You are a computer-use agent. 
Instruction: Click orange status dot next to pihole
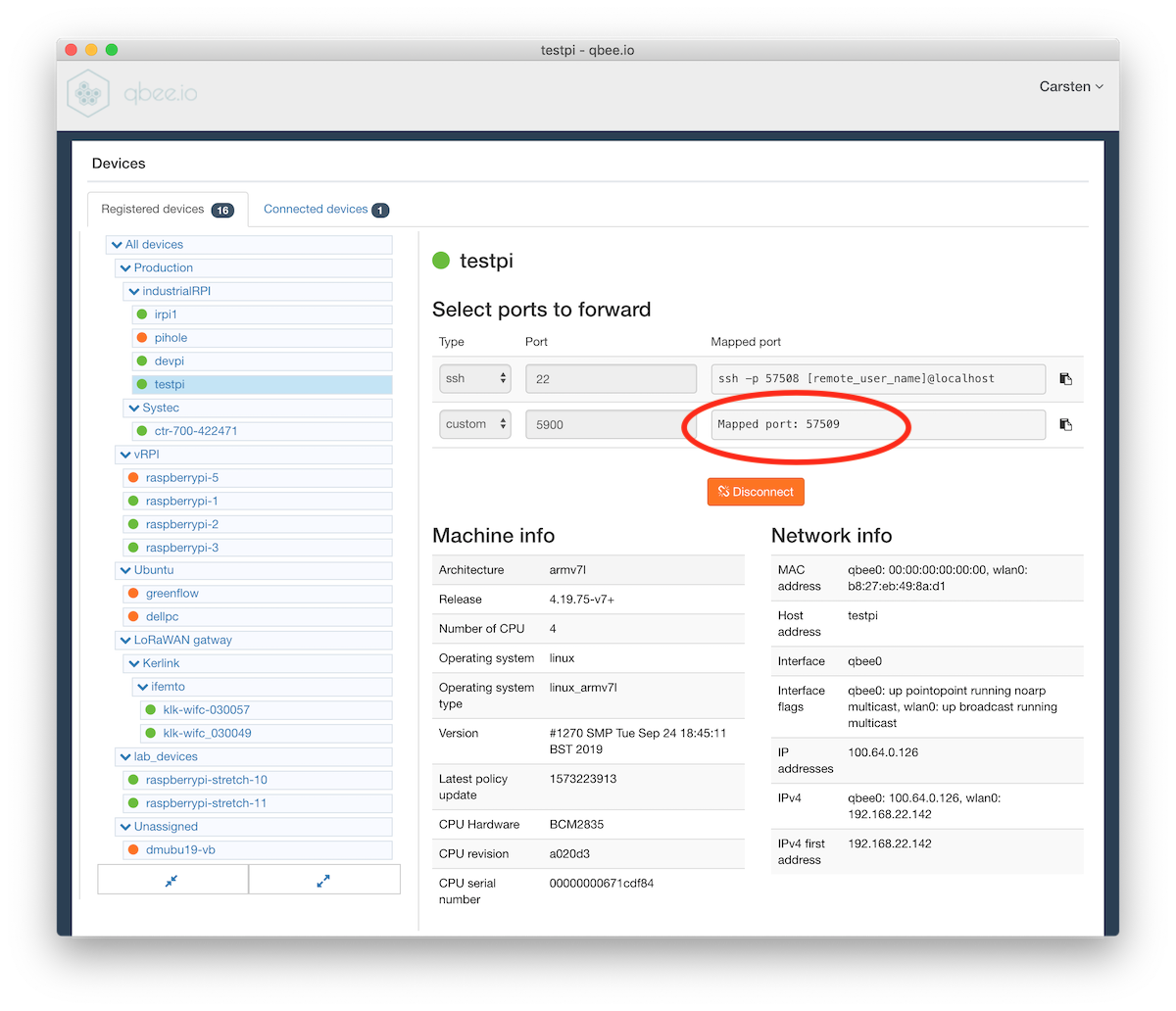click(x=141, y=338)
